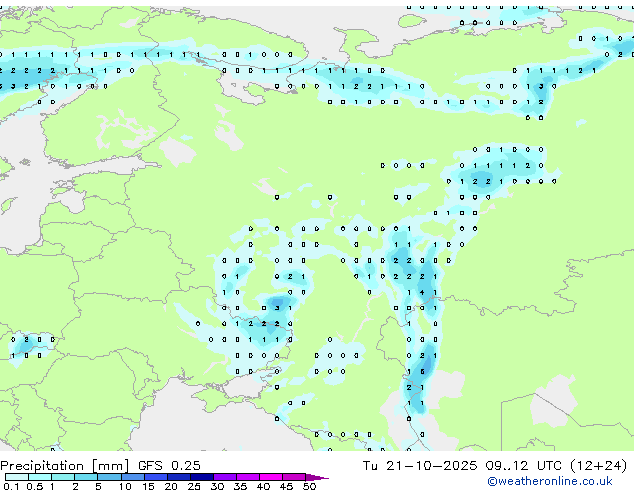Click the 'GFS 0.25' model label
The image size is (634, 490).
click(169, 466)
